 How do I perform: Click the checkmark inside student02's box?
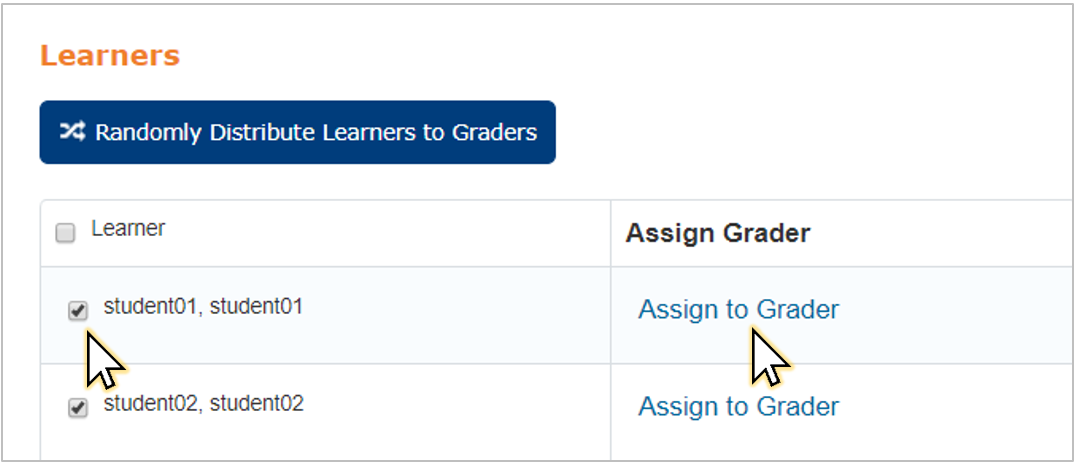coord(78,408)
